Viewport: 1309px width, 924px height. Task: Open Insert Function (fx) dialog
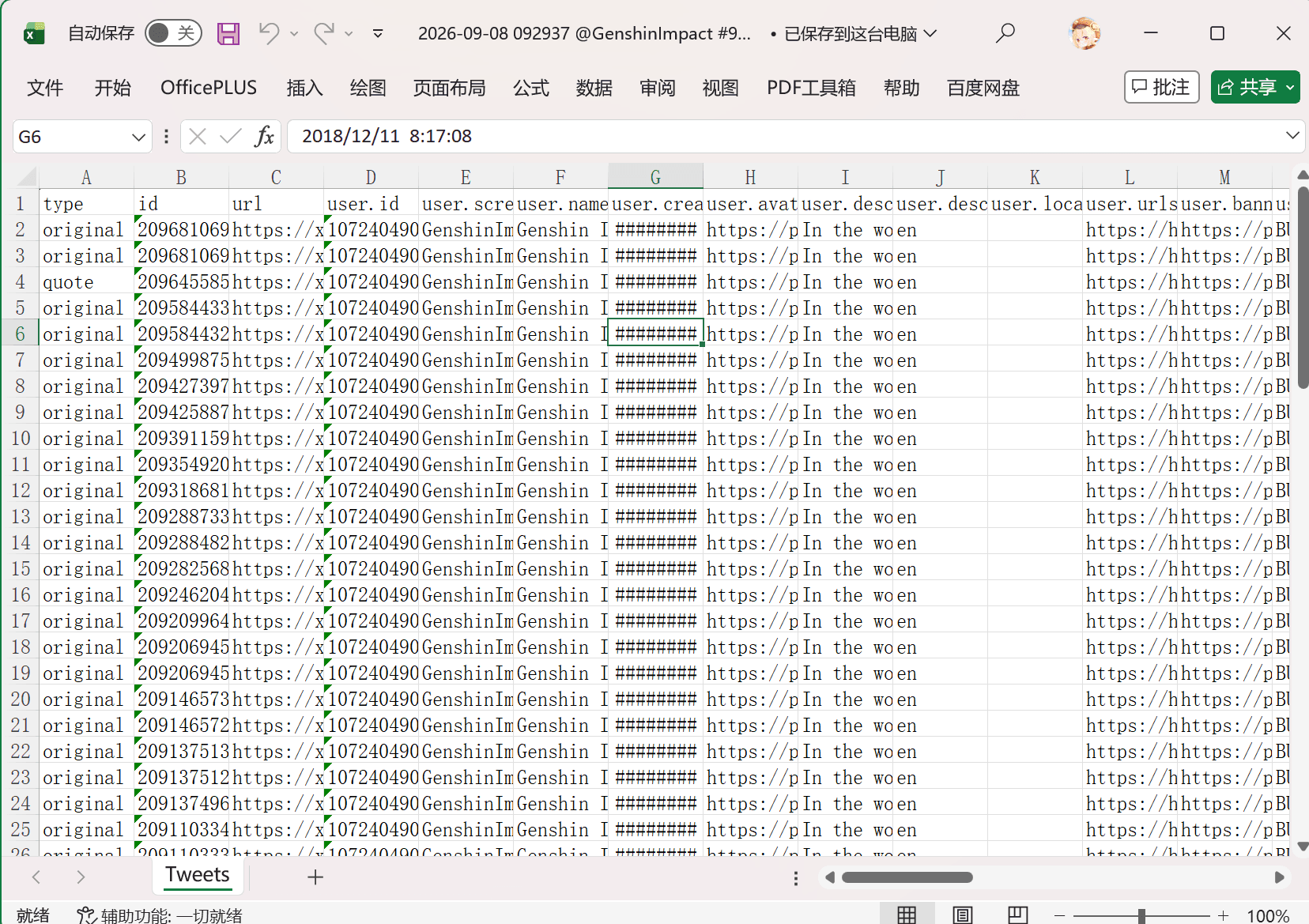click(264, 137)
